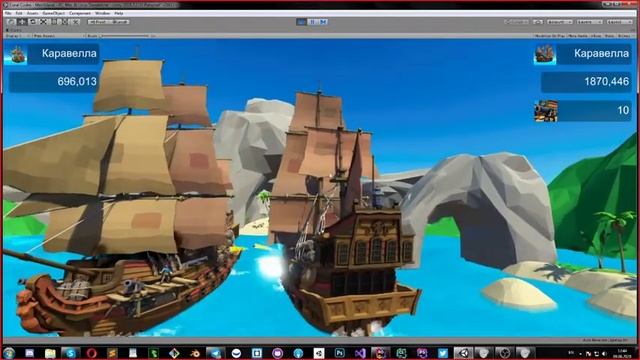Click the right Каравелла name label
This screenshot has width=640, height=360.
(x=601, y=53)
